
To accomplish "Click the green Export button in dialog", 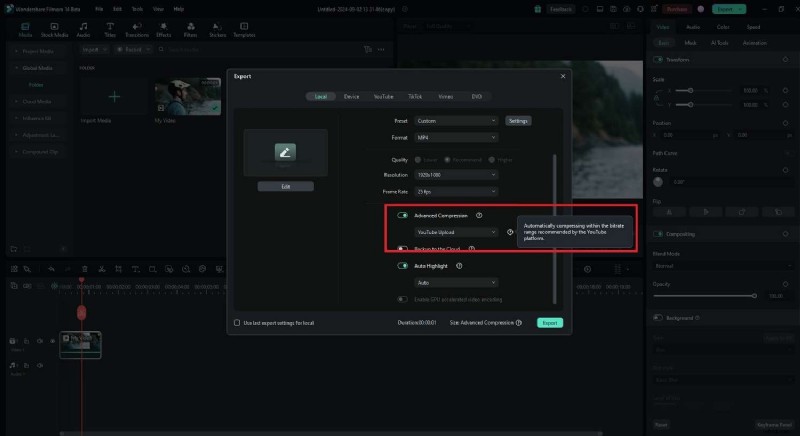I will (550, 322).
